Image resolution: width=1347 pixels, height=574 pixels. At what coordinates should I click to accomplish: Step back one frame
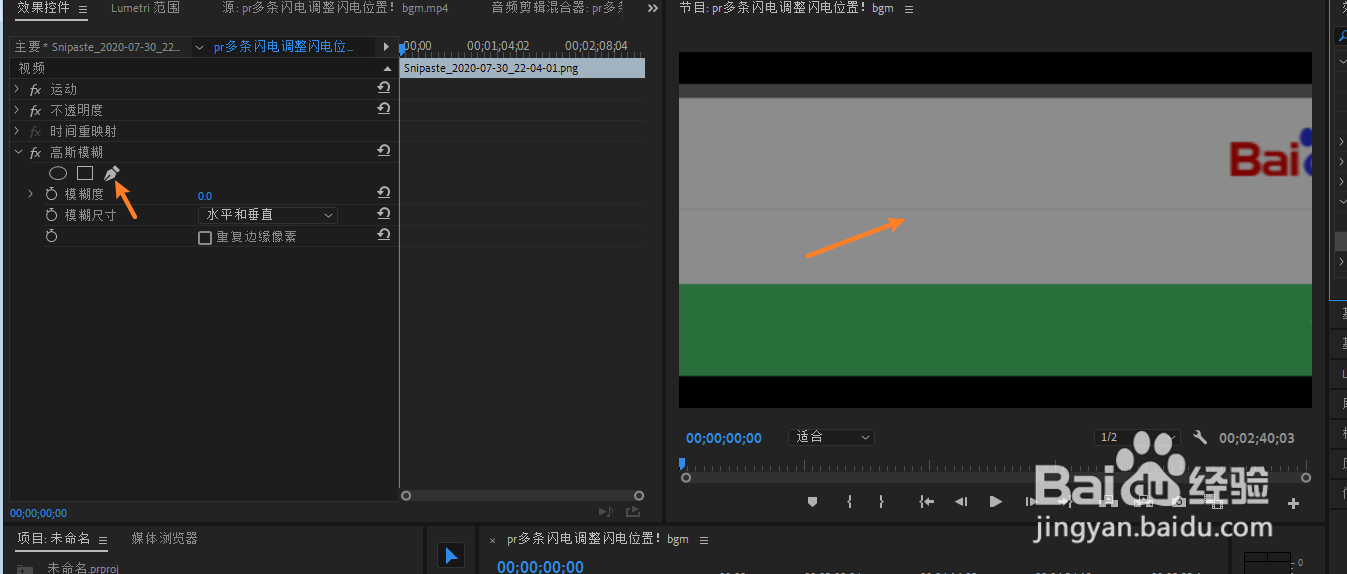coord(960,502)
